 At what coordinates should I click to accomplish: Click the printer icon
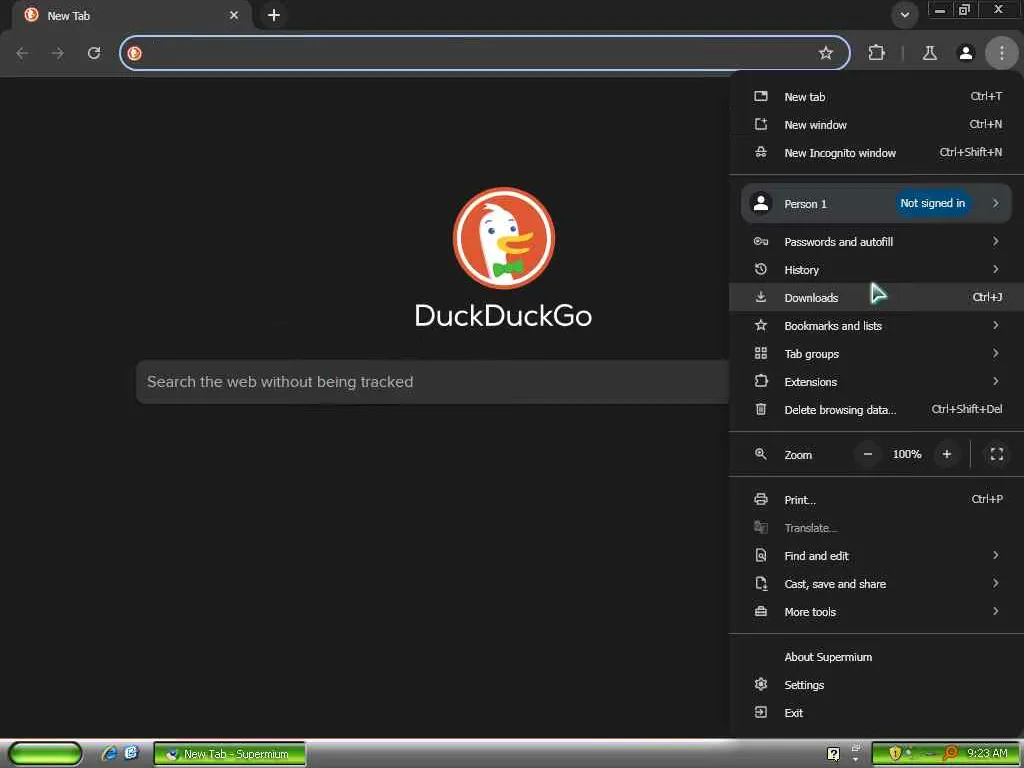(761, 500)
